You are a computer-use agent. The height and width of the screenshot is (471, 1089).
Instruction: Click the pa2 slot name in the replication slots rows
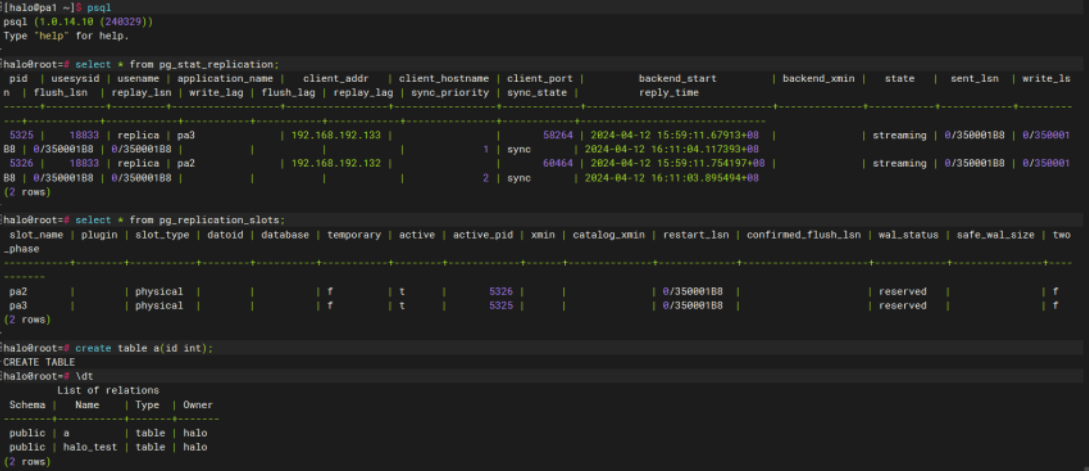[18, 291]
